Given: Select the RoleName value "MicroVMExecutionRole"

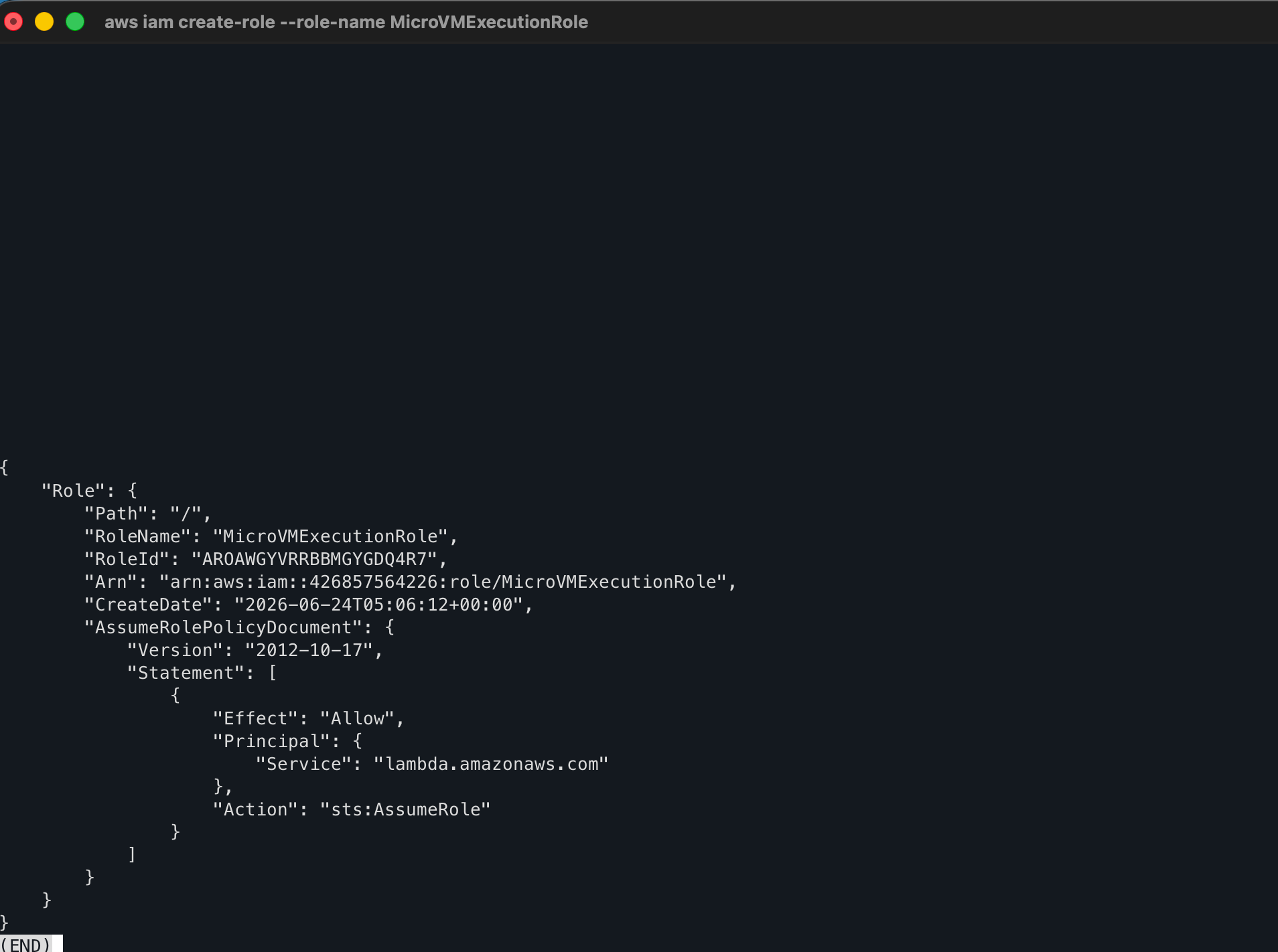Looking at the screenshot, I should tap(330, 536).
